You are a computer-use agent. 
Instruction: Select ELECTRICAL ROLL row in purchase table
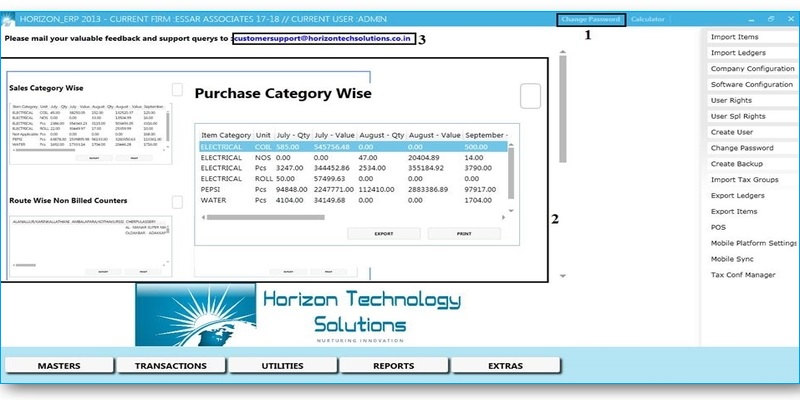pos(353,179)
